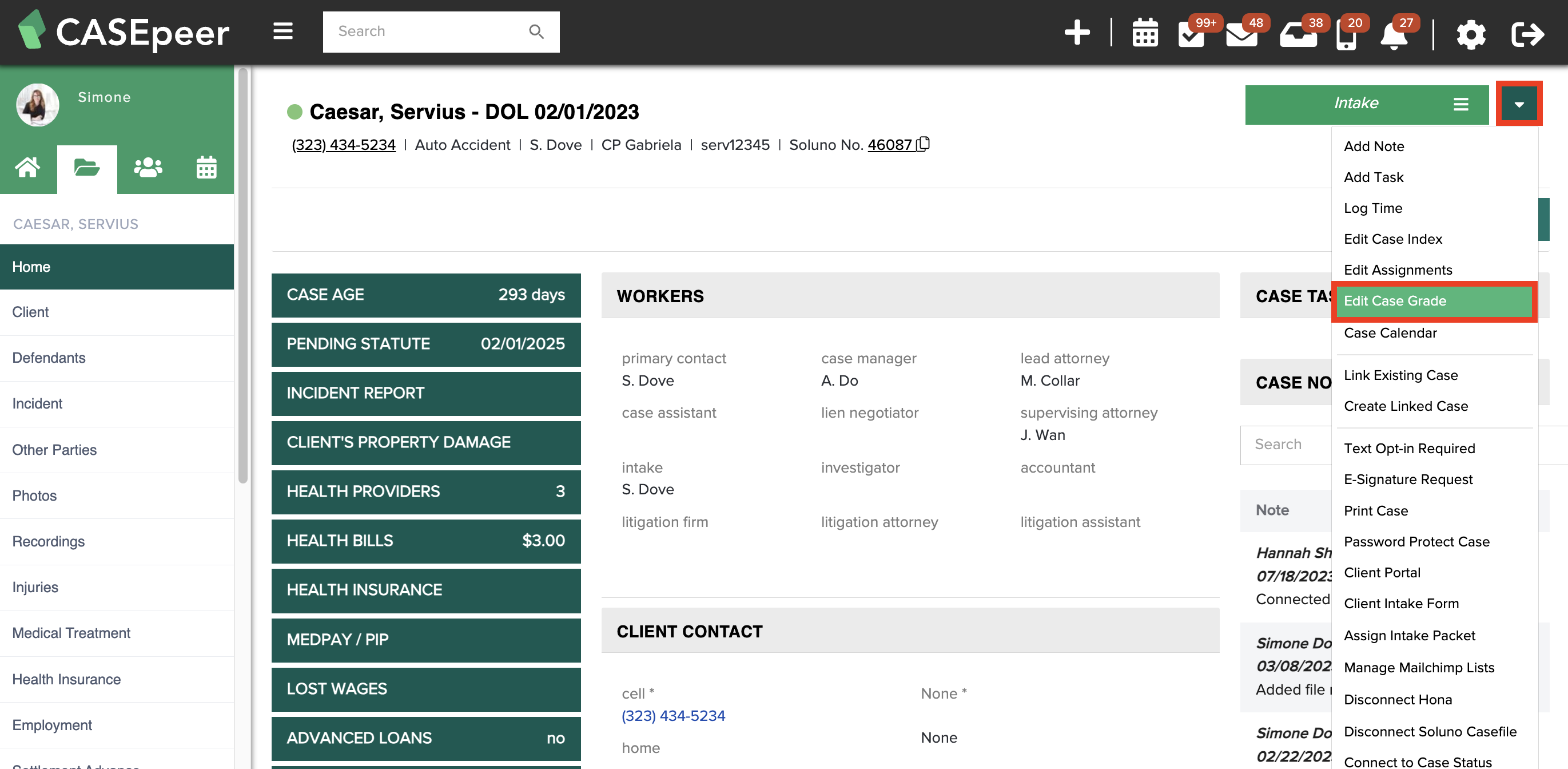Open the HEALTH PROVIDERS tile
The width and height of the screenshot is (1568, 769).
tap(425, 491)
